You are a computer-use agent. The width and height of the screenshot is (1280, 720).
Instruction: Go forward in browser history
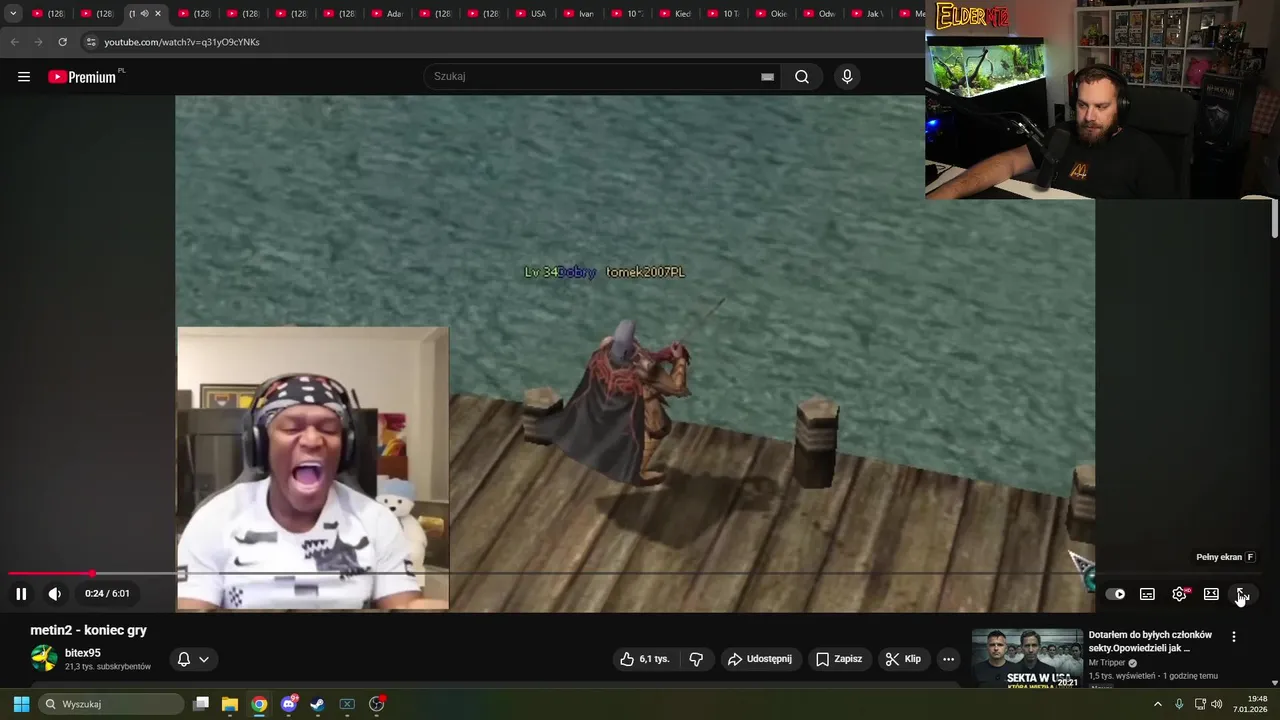(38, 42)
